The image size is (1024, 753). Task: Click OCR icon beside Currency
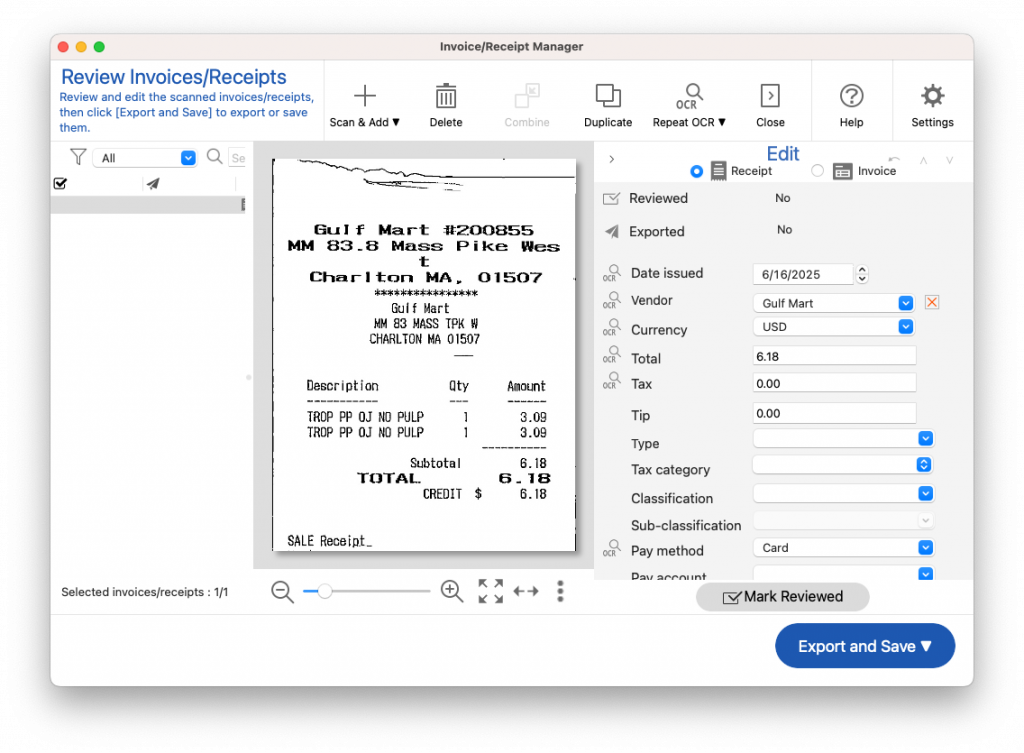coord(612,328)
